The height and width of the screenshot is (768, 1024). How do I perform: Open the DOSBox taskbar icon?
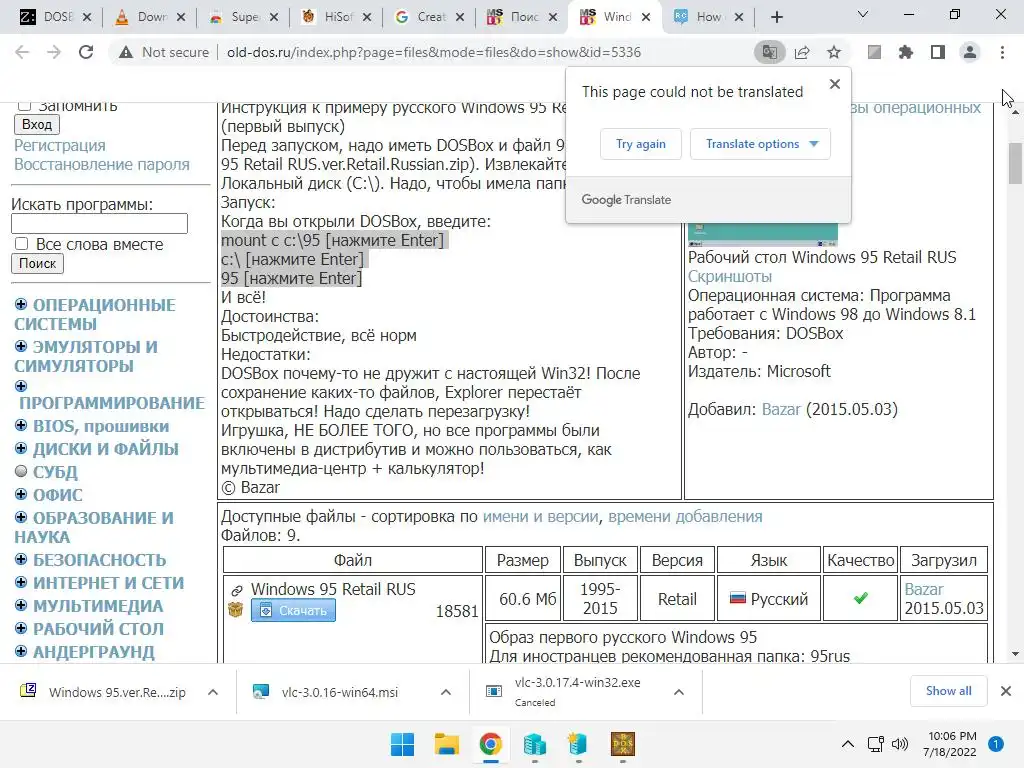point(622,744)
